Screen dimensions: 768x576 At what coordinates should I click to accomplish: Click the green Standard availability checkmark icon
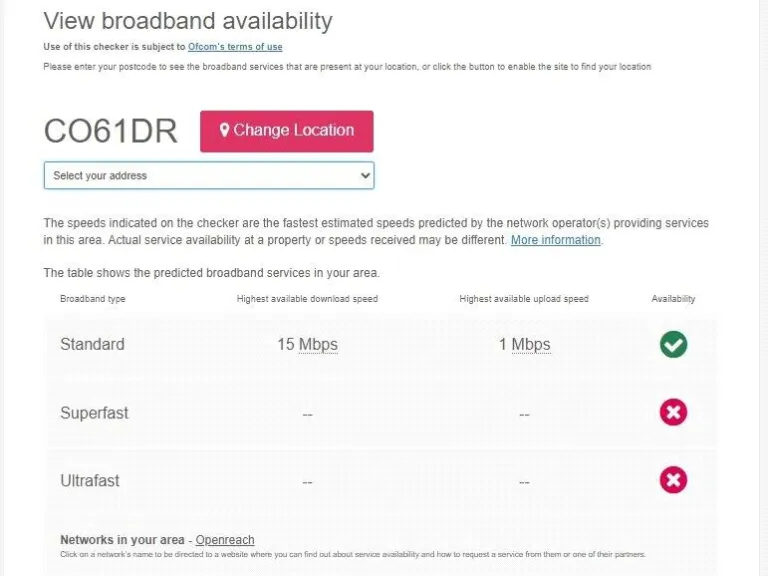673,344
